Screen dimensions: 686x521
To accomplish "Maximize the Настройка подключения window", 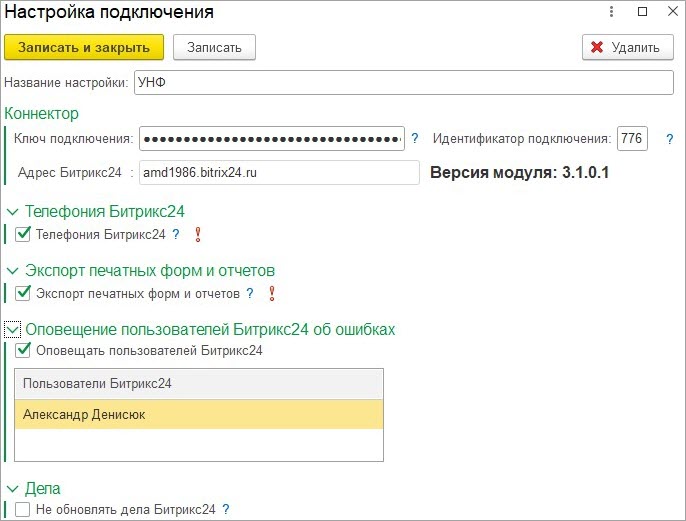I will click(x=642, y=11).
